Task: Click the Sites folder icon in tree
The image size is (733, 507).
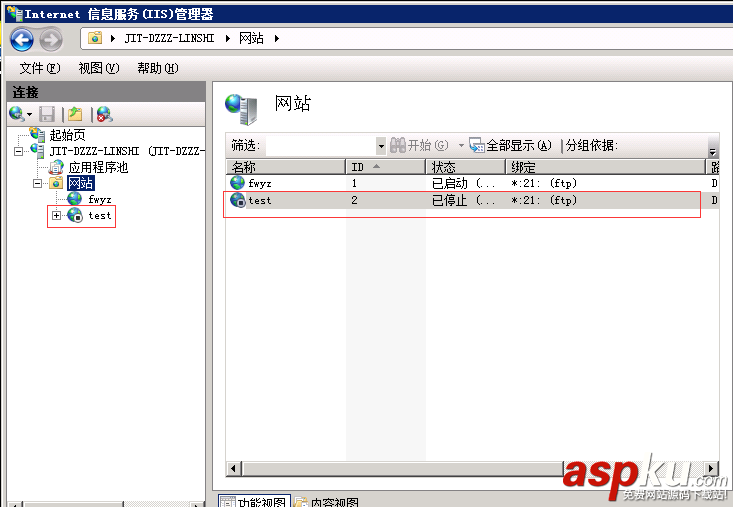Action: click(x=56, y=183)
